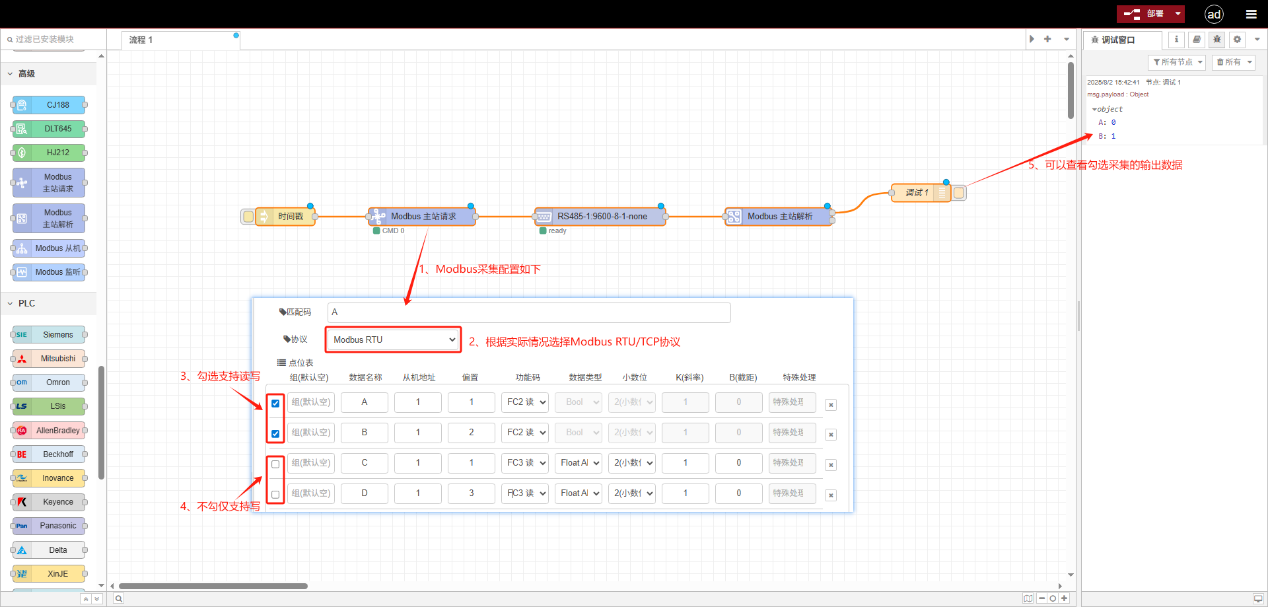
Task: Uncheck the checkbox for row A
Action: pyautogui.click(x=276, y=403)
